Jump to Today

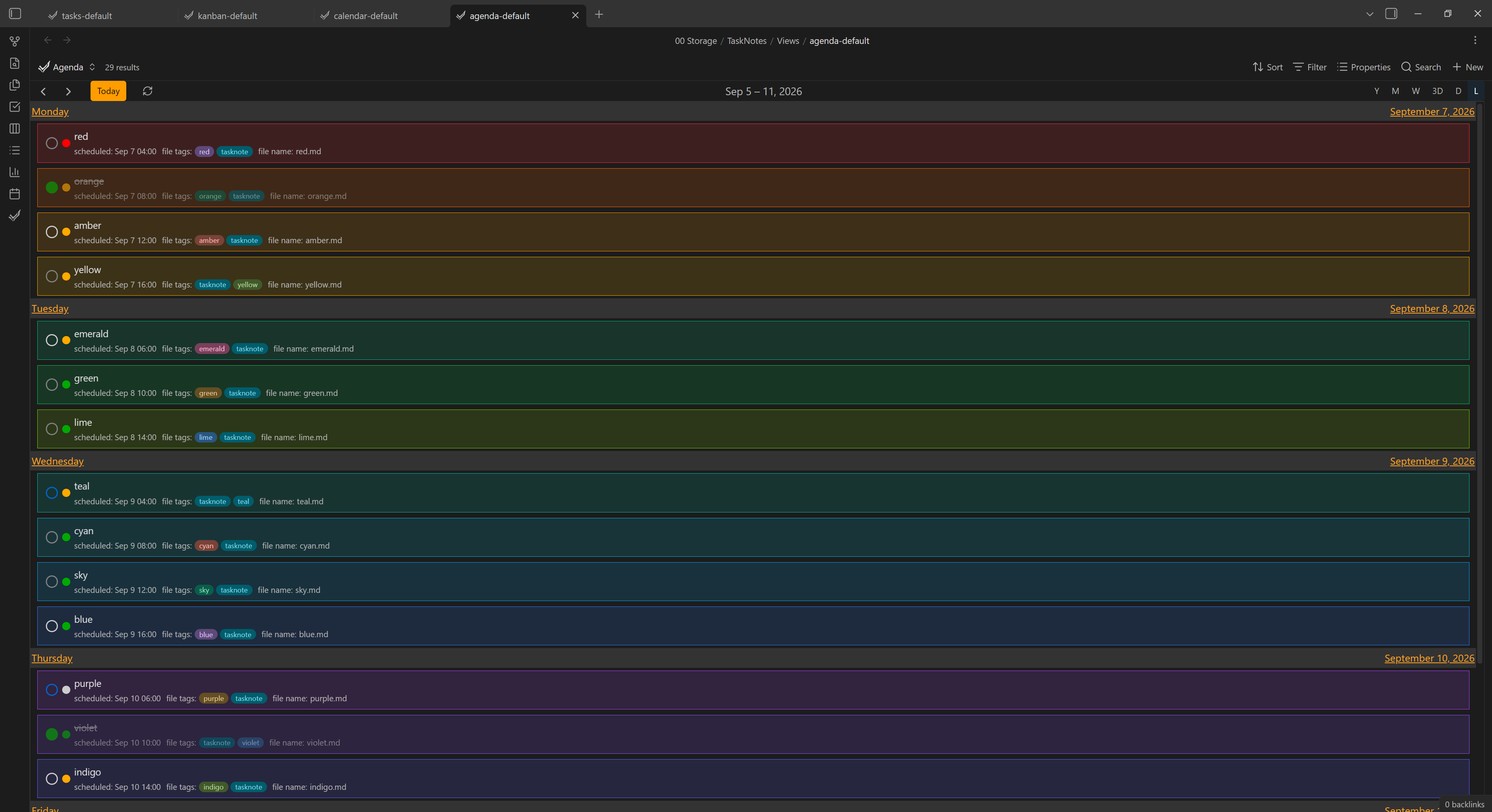[108, 91]
